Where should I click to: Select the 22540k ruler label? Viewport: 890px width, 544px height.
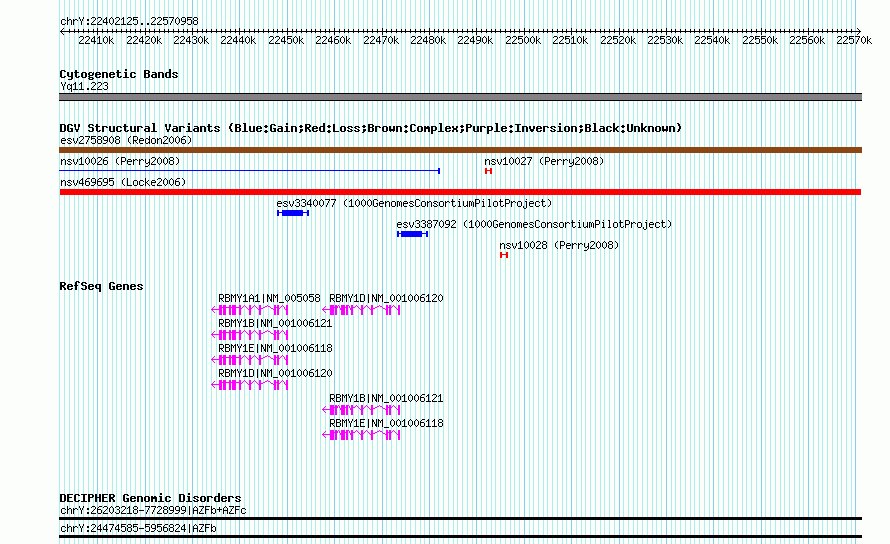(x=712, y=40)
